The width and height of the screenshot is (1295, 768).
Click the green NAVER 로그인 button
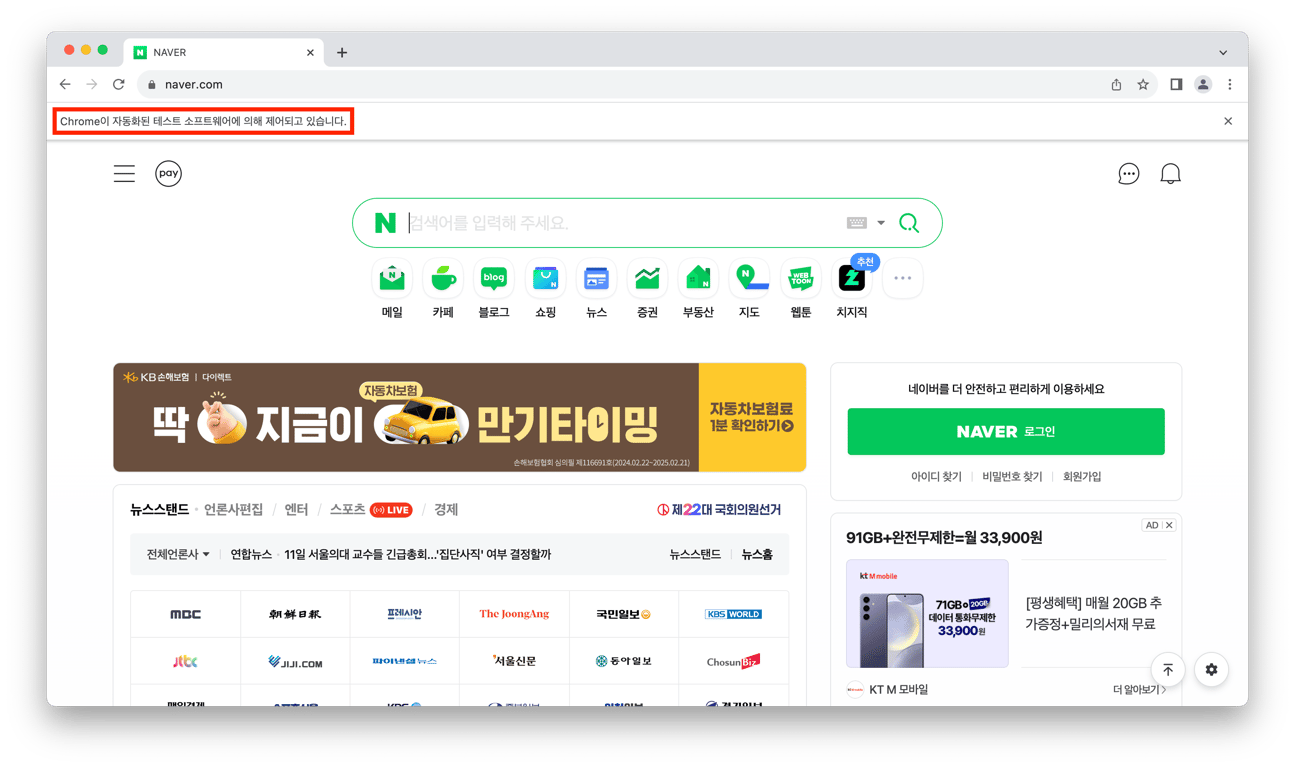[x=1006, y=432]
